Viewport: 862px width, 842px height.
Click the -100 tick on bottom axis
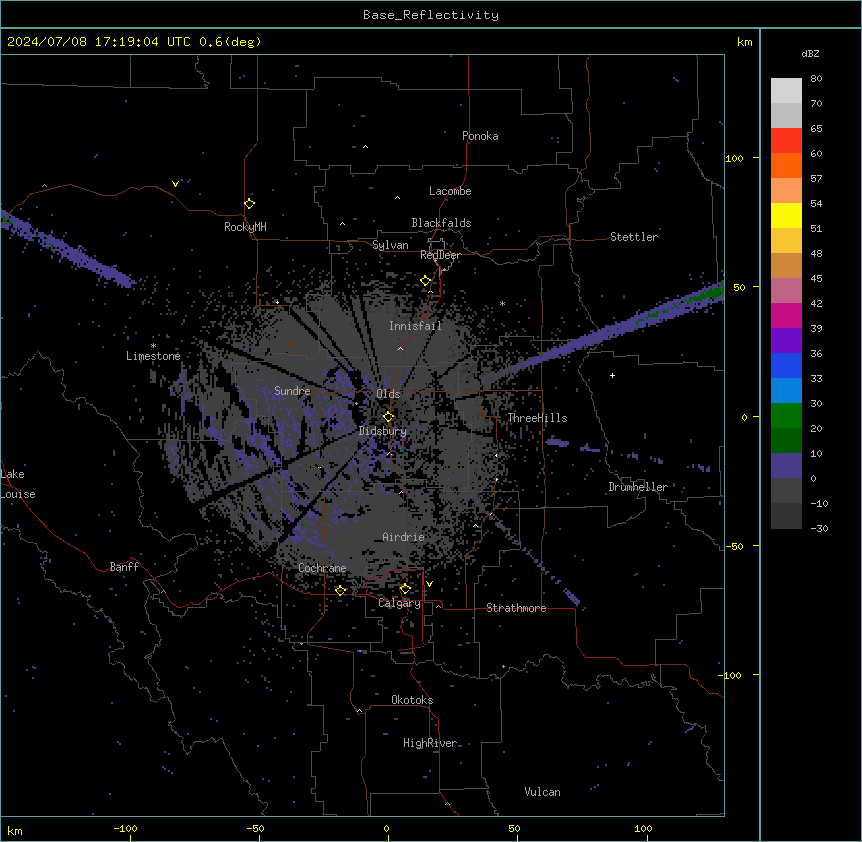pos(125,828)
